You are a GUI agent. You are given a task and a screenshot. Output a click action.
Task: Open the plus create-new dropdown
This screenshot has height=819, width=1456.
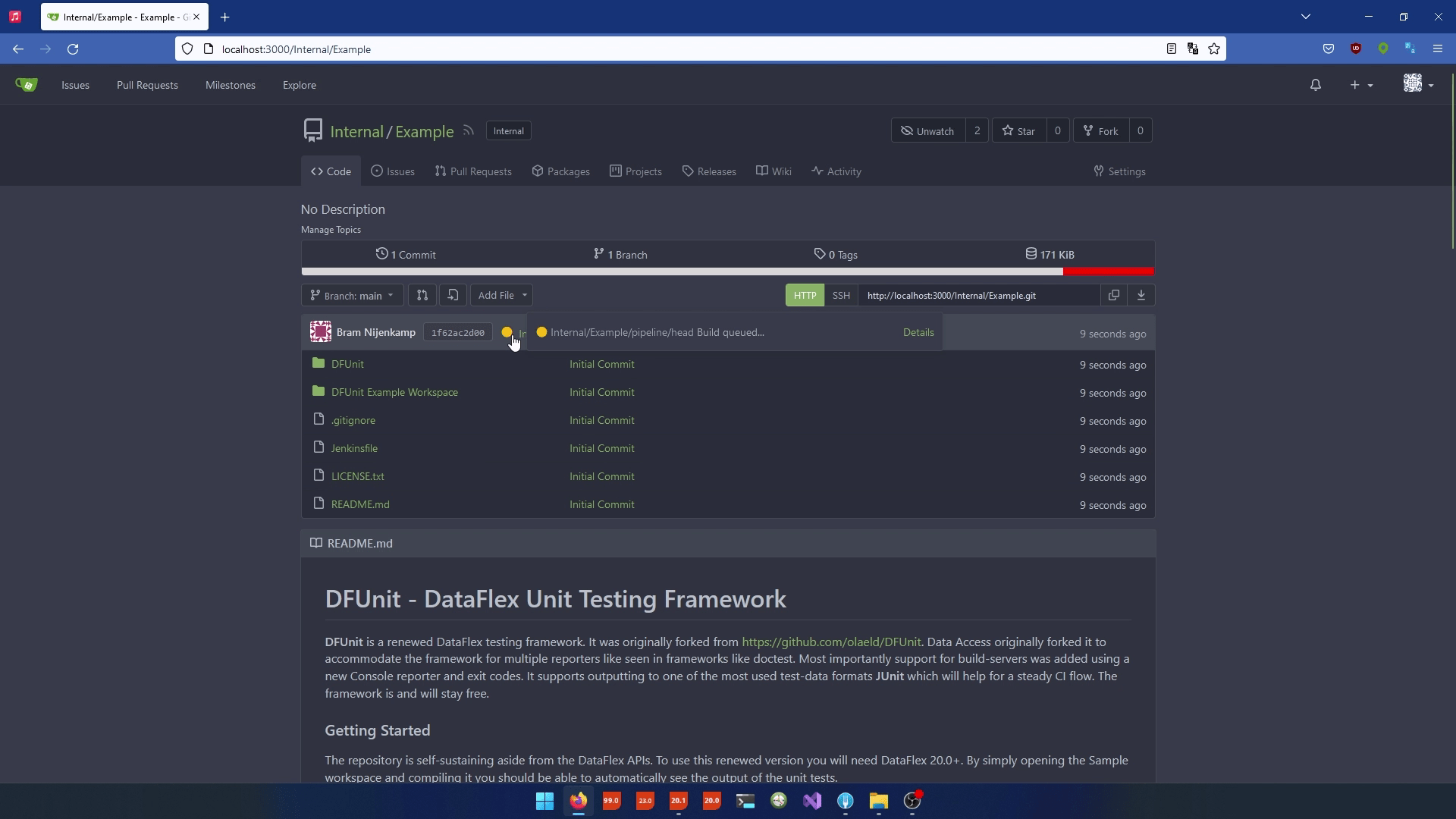point(1361,85)
